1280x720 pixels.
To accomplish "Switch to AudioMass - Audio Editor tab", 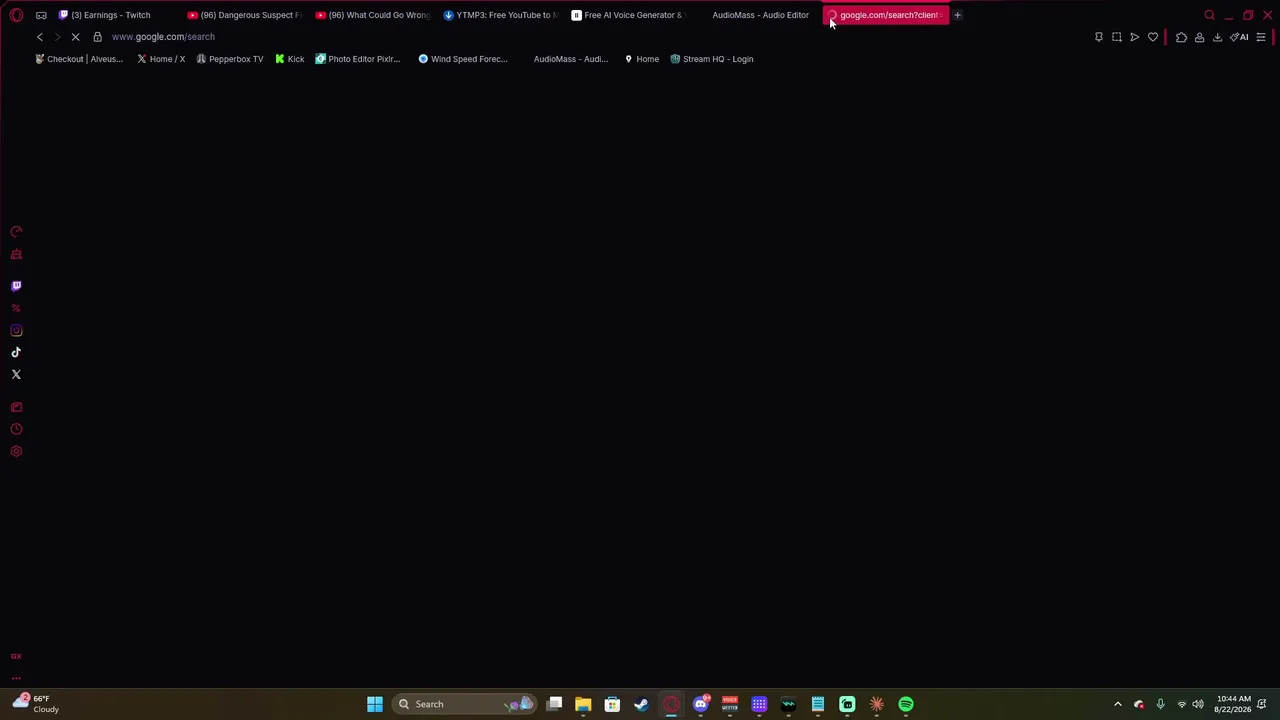I will tap(757, 15).
